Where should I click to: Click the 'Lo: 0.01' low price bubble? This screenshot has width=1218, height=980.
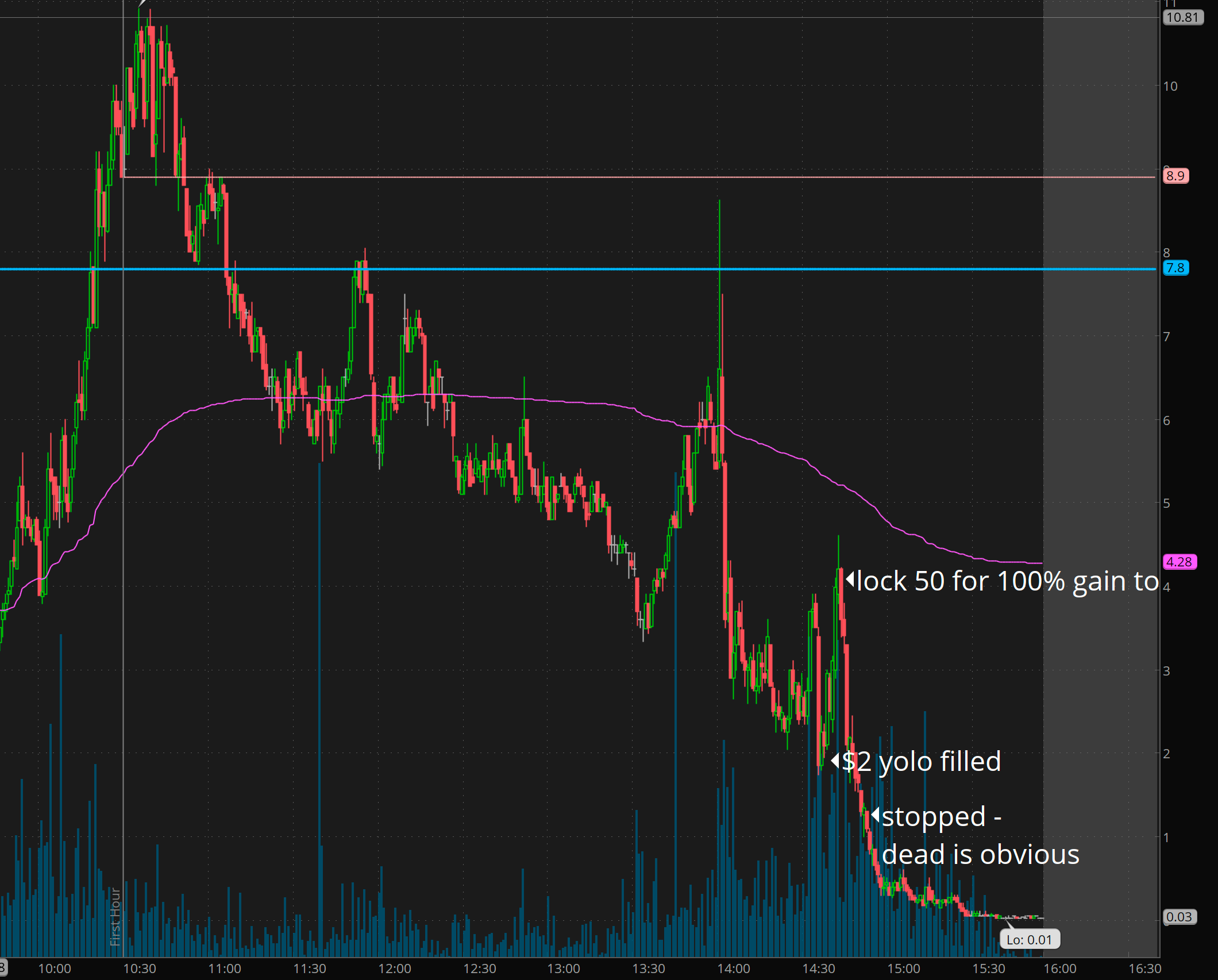pos(1029,940)
